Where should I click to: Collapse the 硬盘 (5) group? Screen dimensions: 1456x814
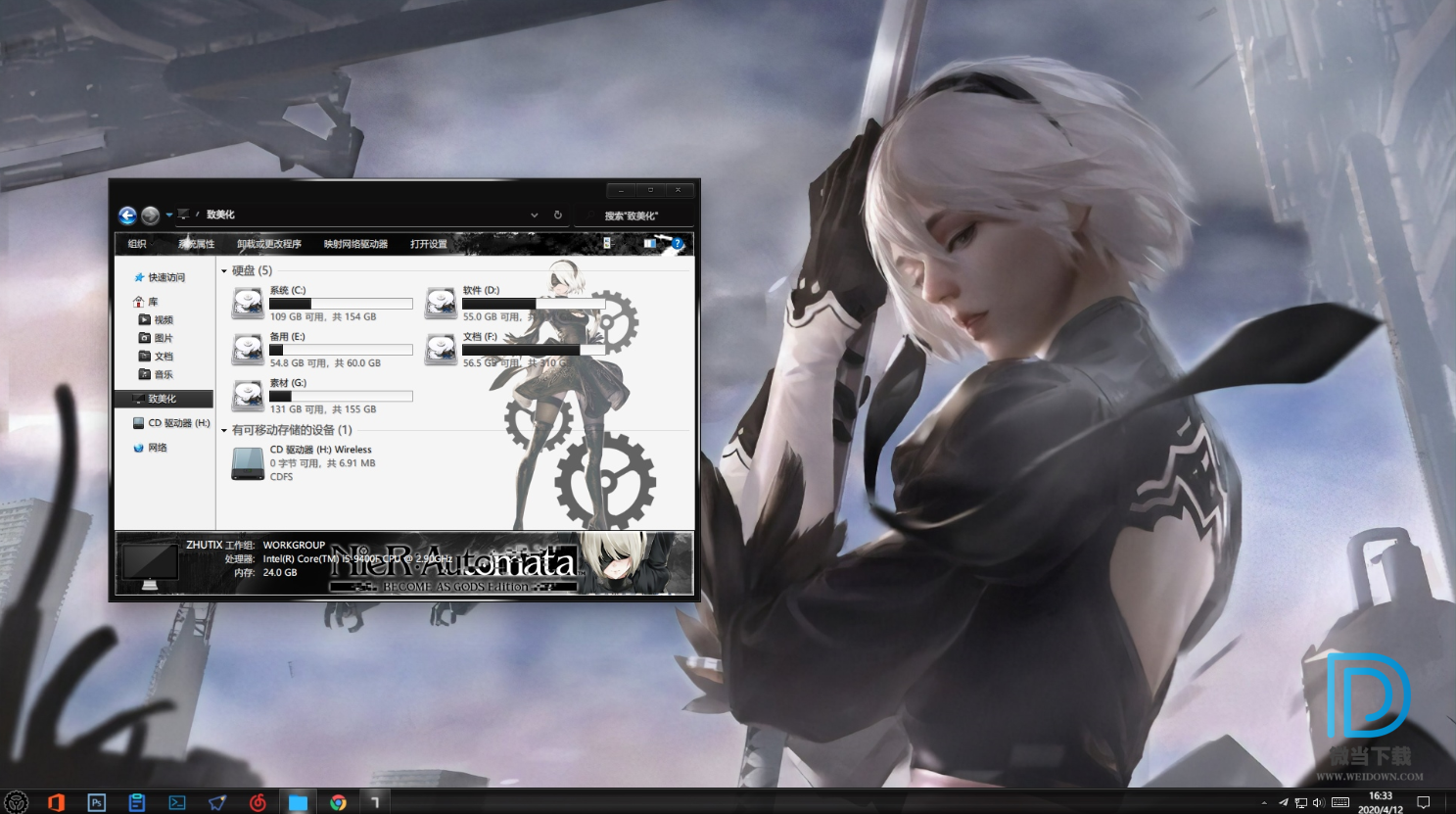pyautogui.click(x=224, y=271)
